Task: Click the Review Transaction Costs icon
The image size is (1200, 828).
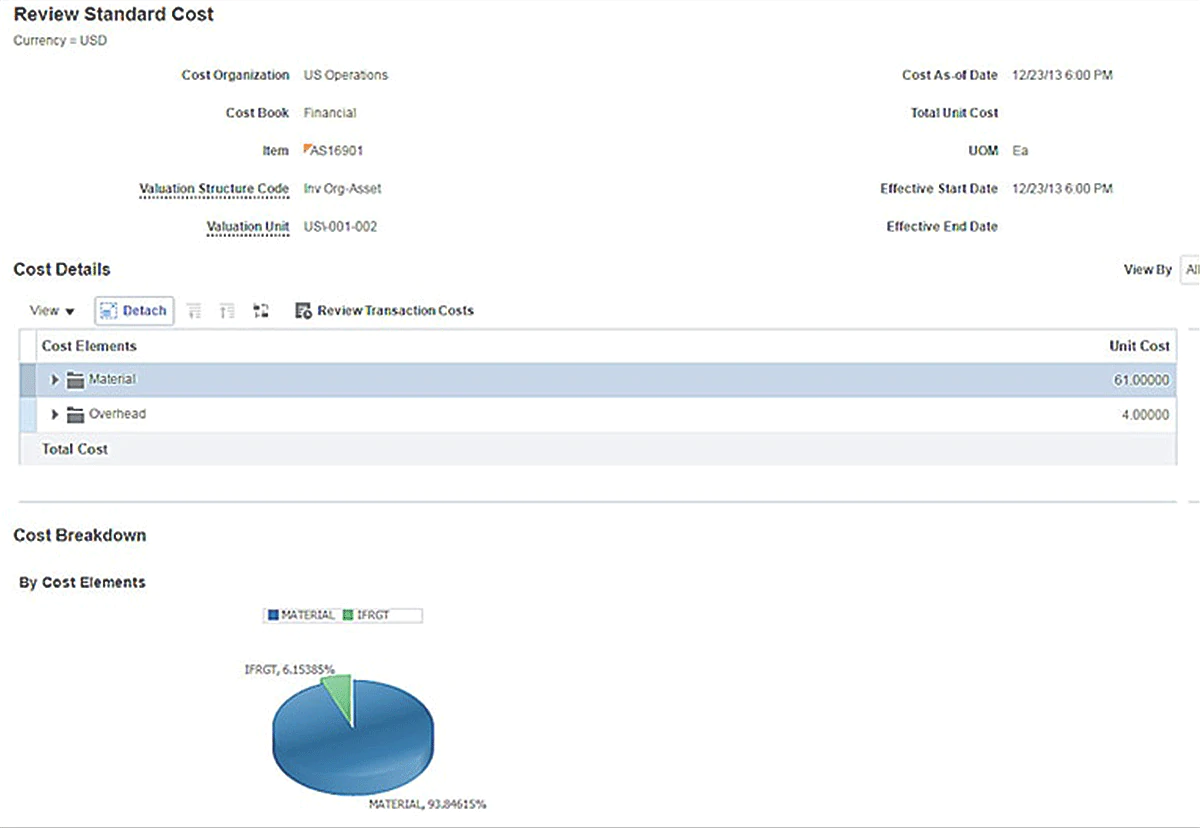Action: pyautogui.click(x=304, y=311)
